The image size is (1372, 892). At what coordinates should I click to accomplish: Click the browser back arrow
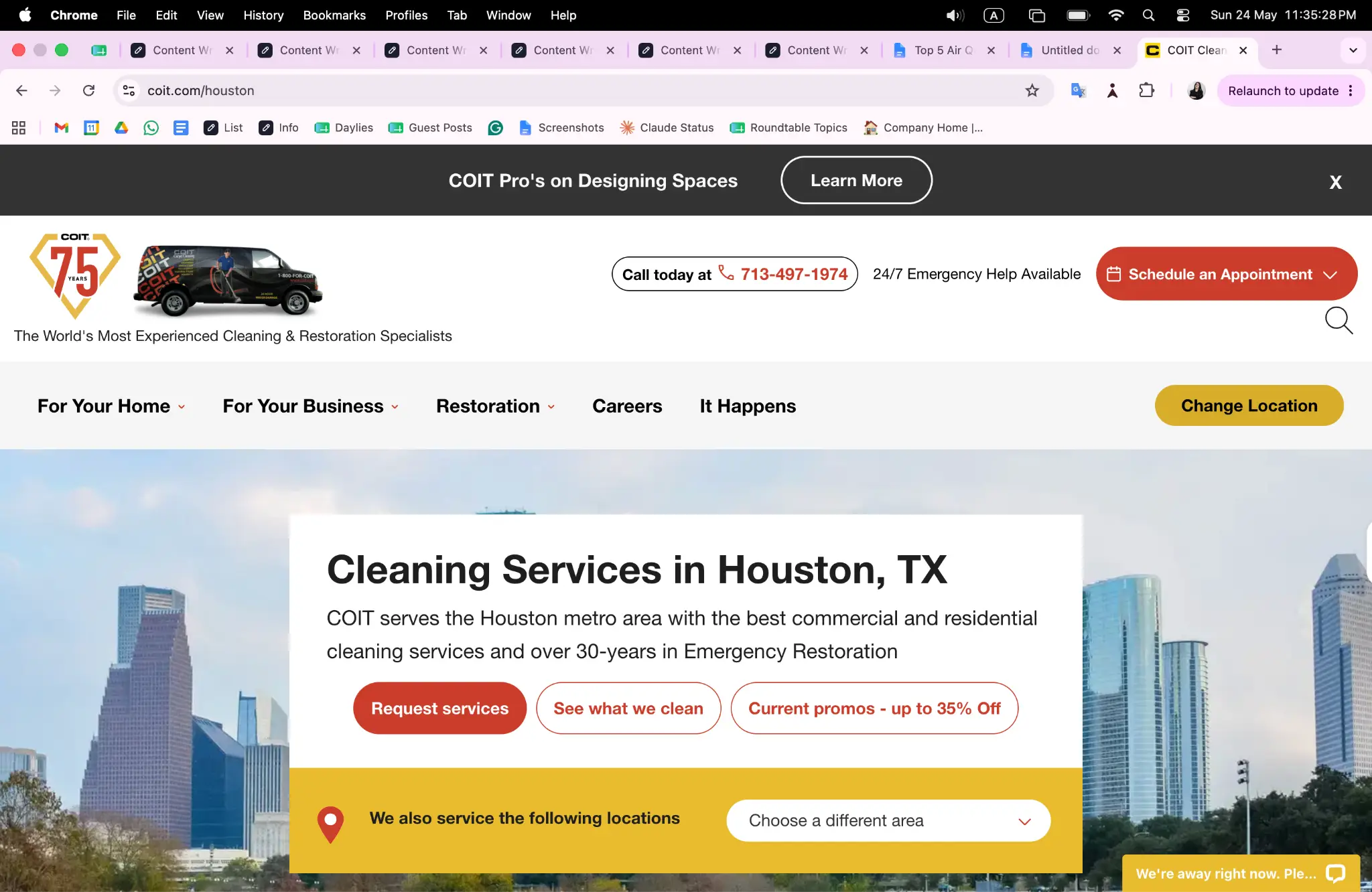[21, 90]
